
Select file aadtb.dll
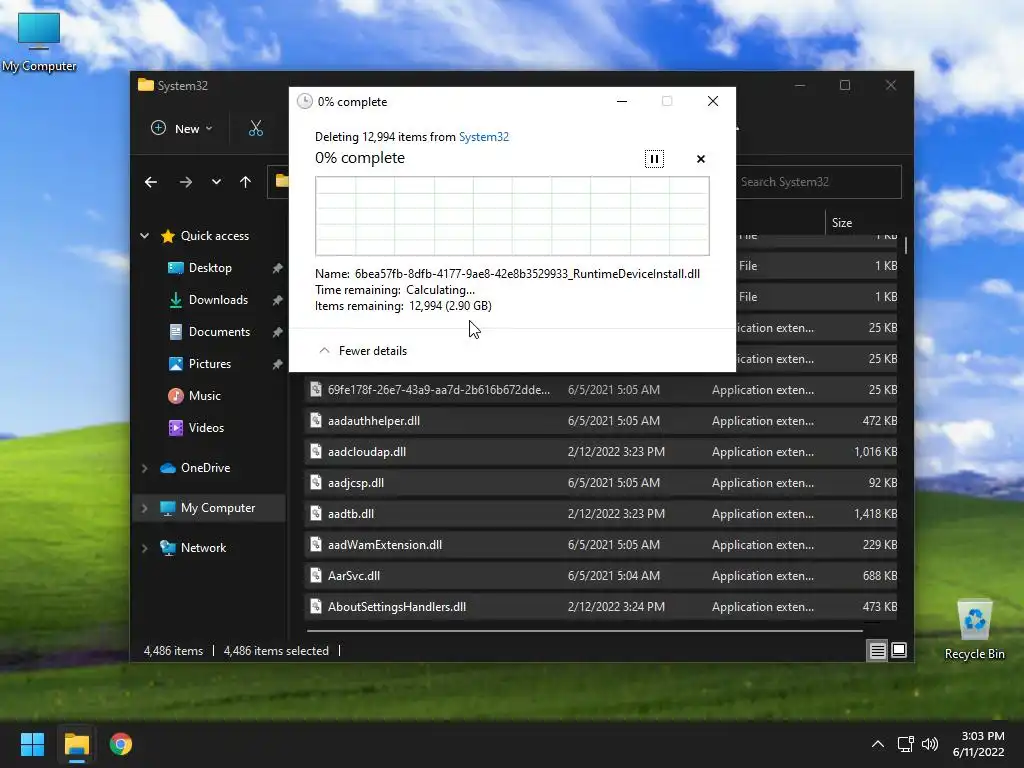pyautogui.click(x=601, y=514)
